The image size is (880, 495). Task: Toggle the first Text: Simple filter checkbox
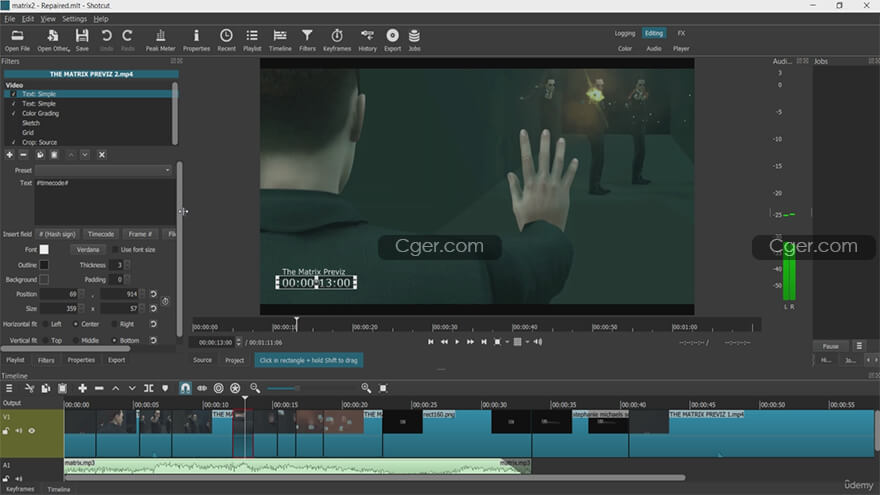[x=13, y=94]
